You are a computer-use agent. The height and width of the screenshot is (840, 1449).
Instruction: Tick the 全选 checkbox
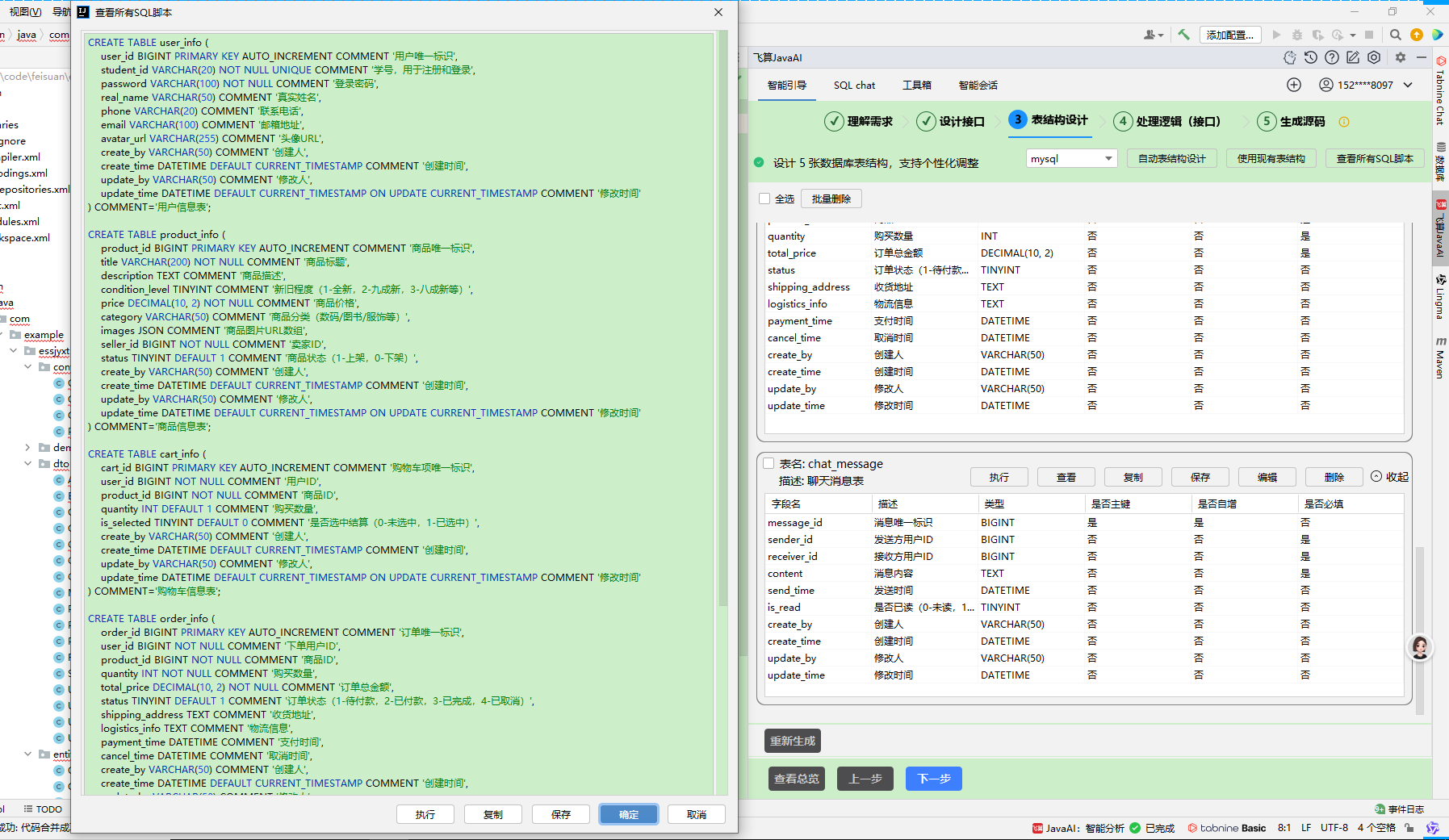coord(764,199)
